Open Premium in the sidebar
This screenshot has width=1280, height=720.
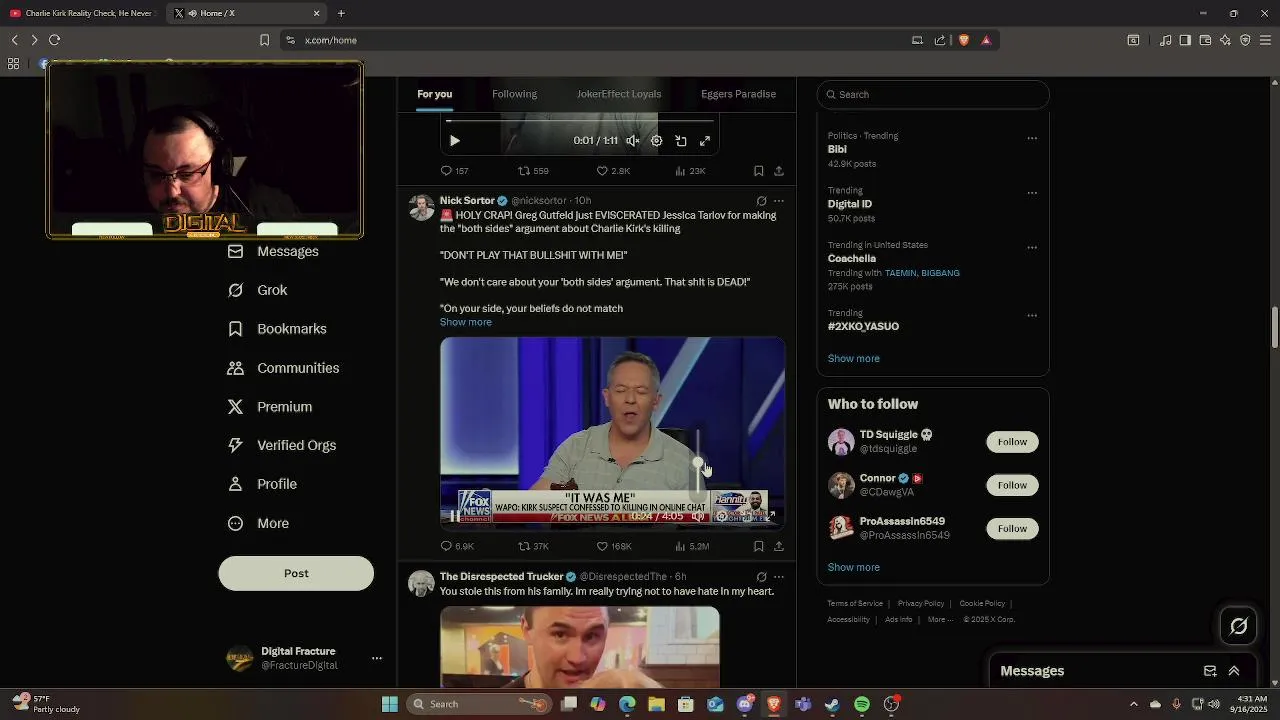tap(270, 407)
